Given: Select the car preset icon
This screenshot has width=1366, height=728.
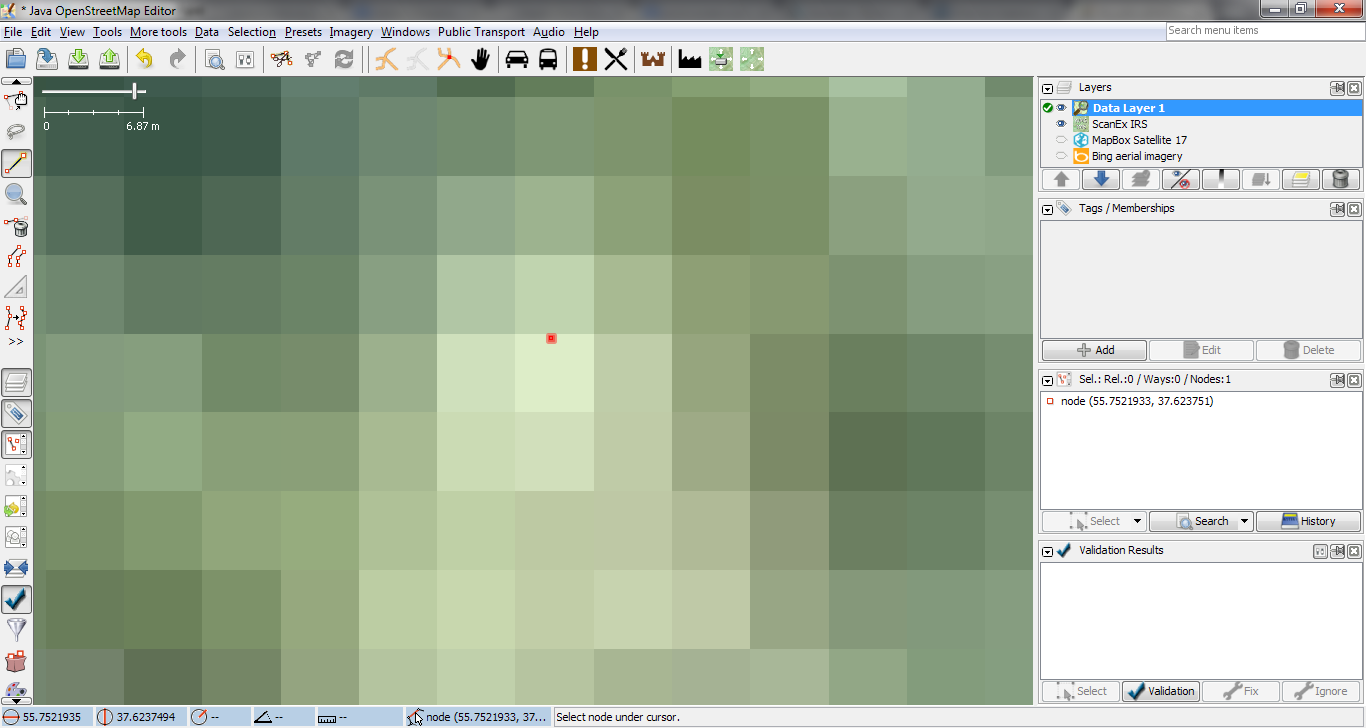Looking at the screenshot, I should pos(517,59).
